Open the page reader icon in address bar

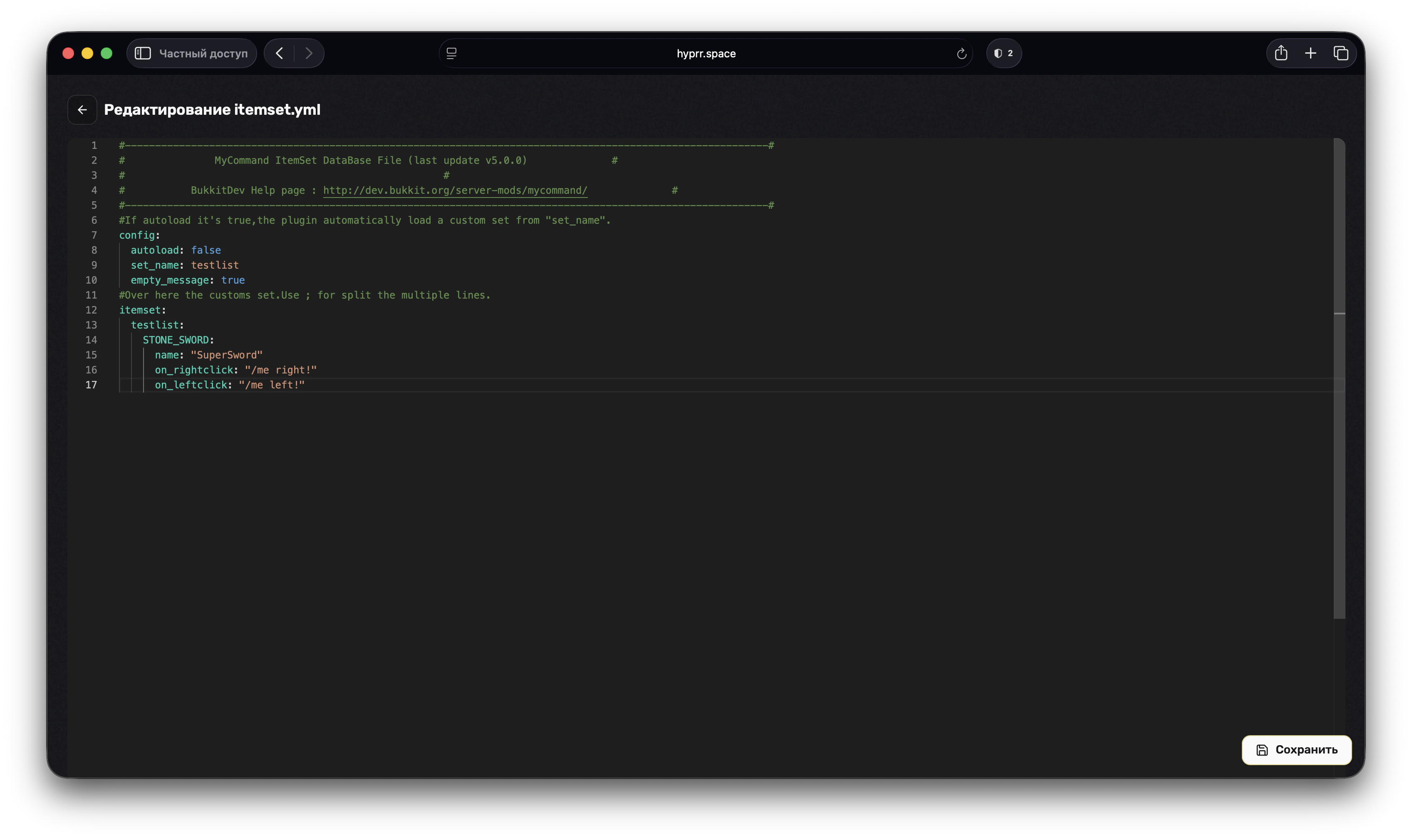point(451,53)
